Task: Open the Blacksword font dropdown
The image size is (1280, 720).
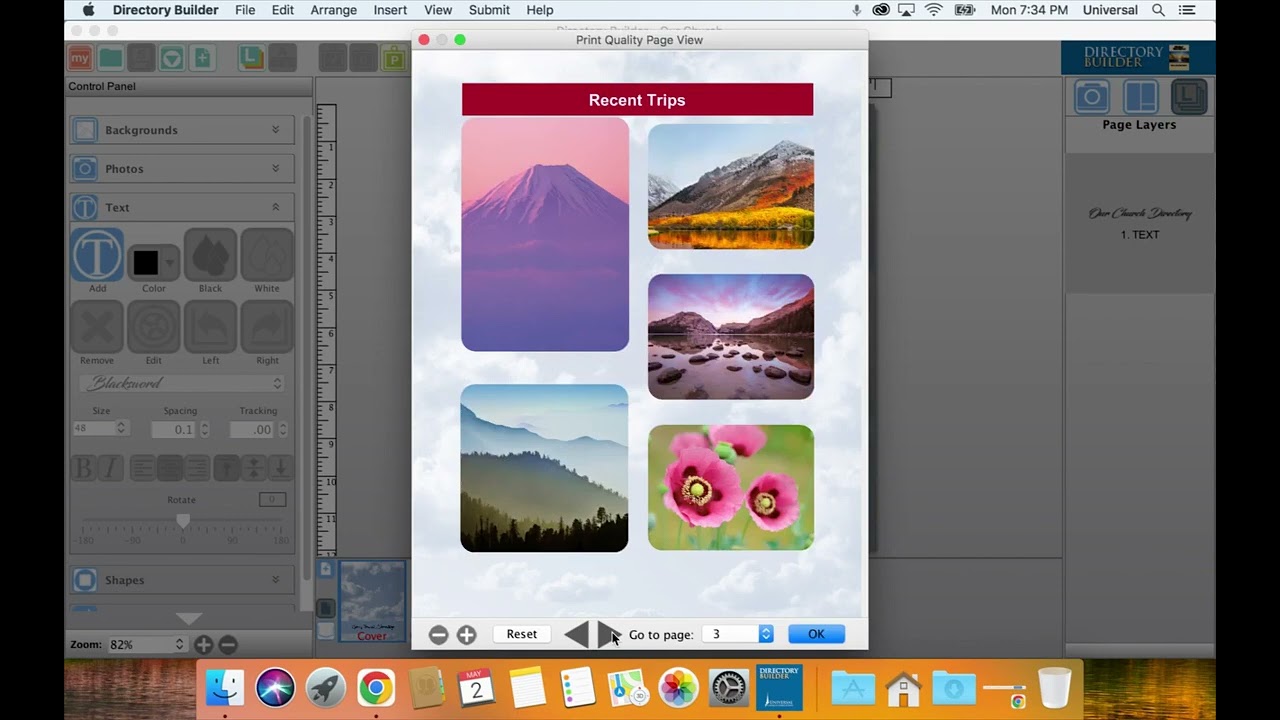Action: pyautogui.click(x=182, y=383)
